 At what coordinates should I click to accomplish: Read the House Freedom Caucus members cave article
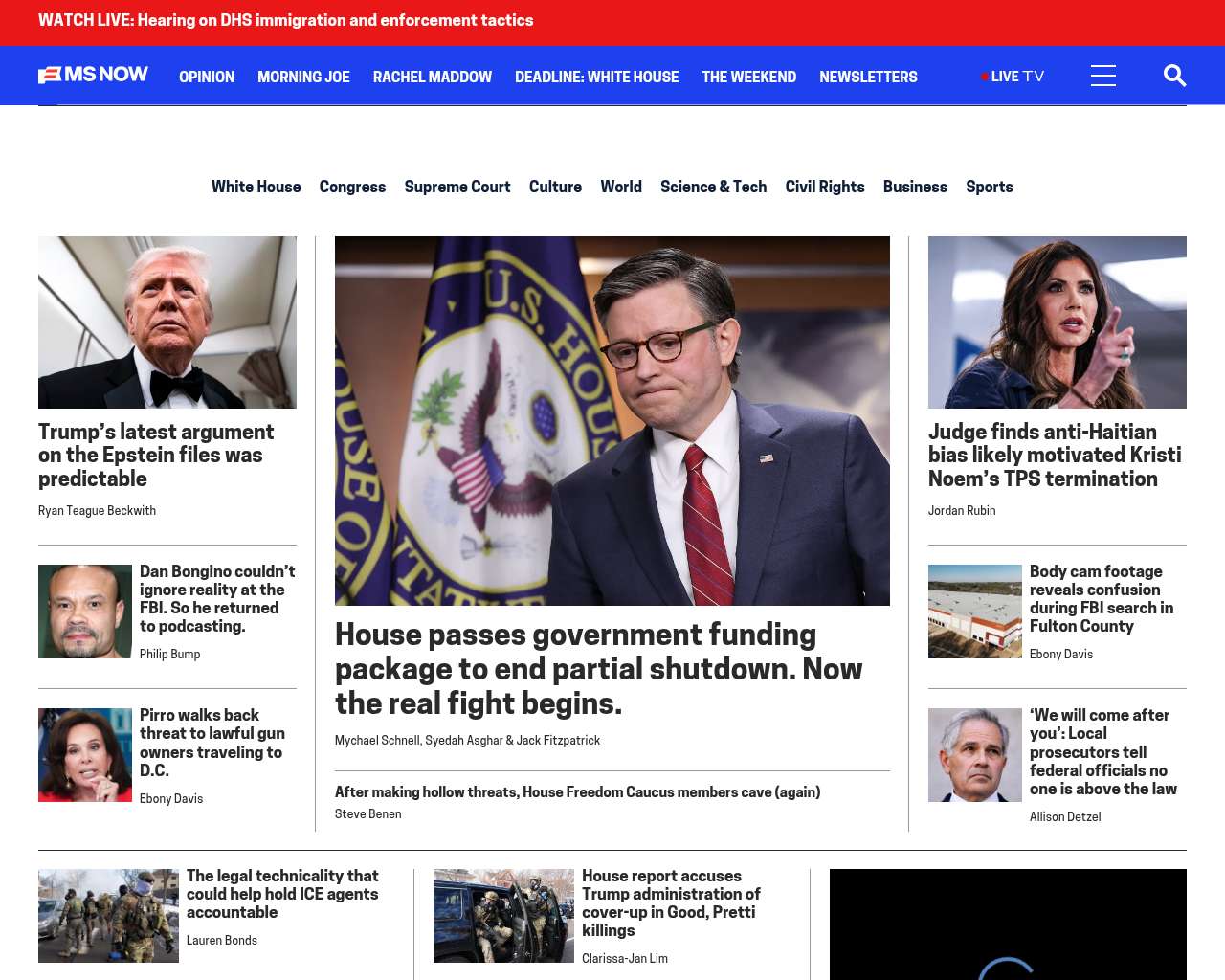click(577, 791)
